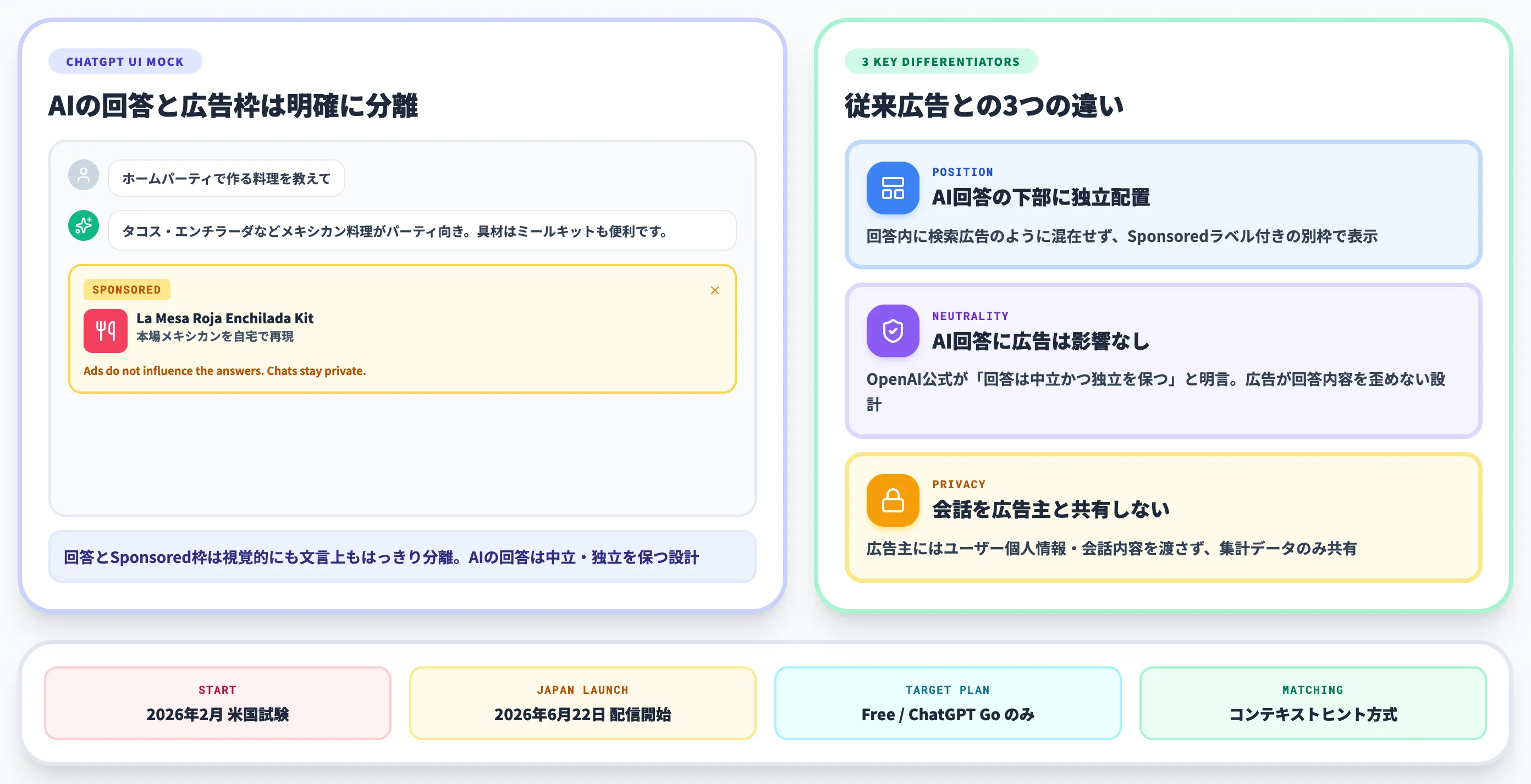The width and height of the screenshot is (1531, 784).
Task: Select the TARGET PLAN Free / ChatGPT Go card
Action: click(948, 703)
